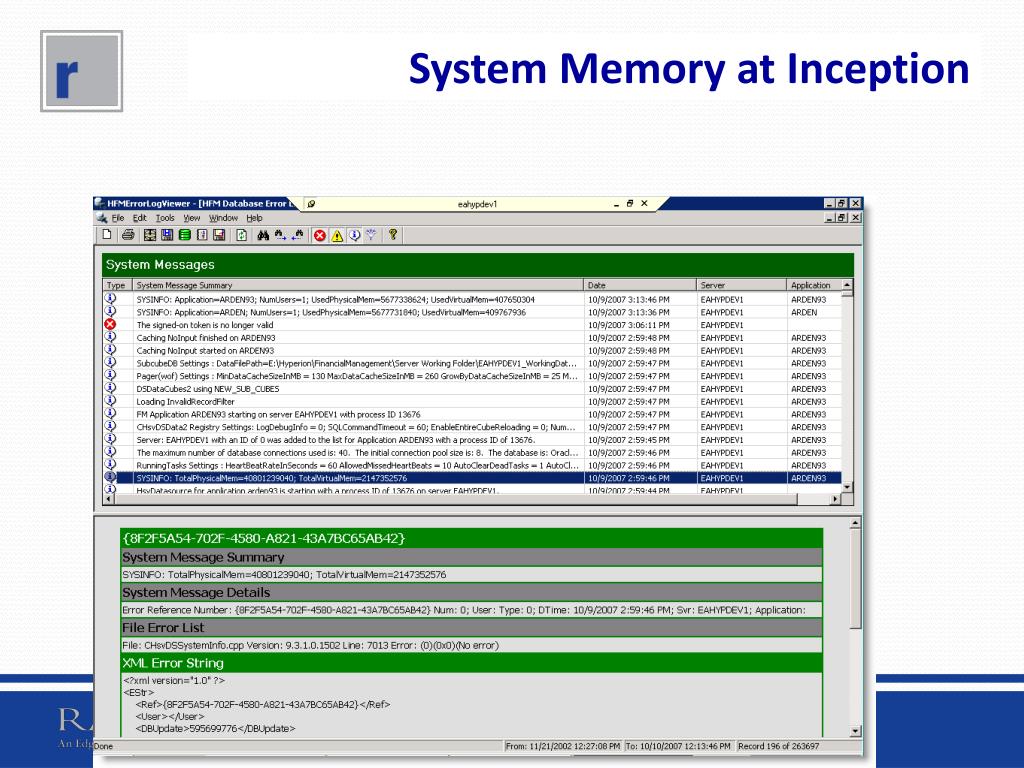Sort by the Date column header
This screenshot has width=1024, height=768.
[x=640, y=285]
